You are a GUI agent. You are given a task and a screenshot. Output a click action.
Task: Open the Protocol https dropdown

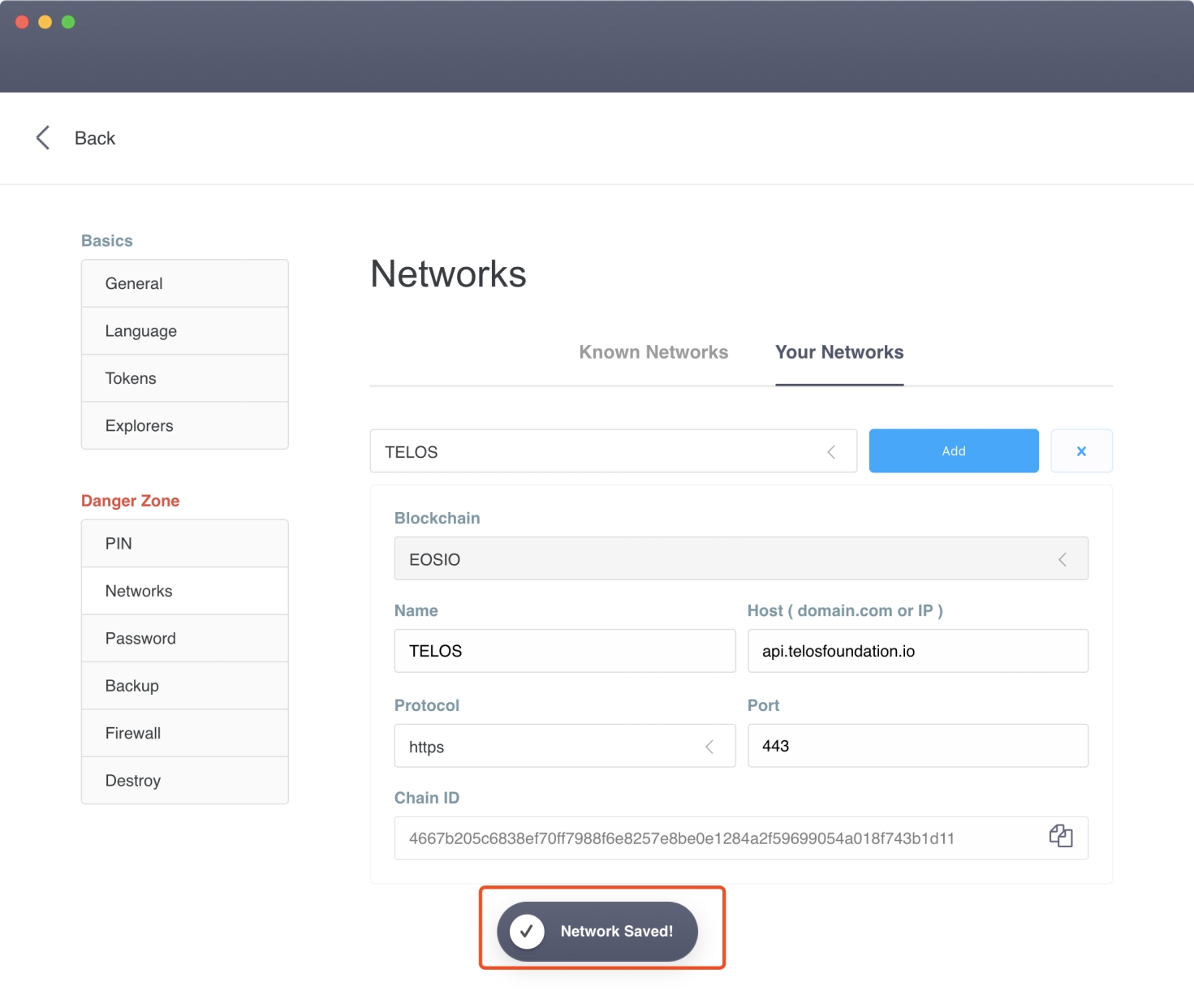(565, 746)
